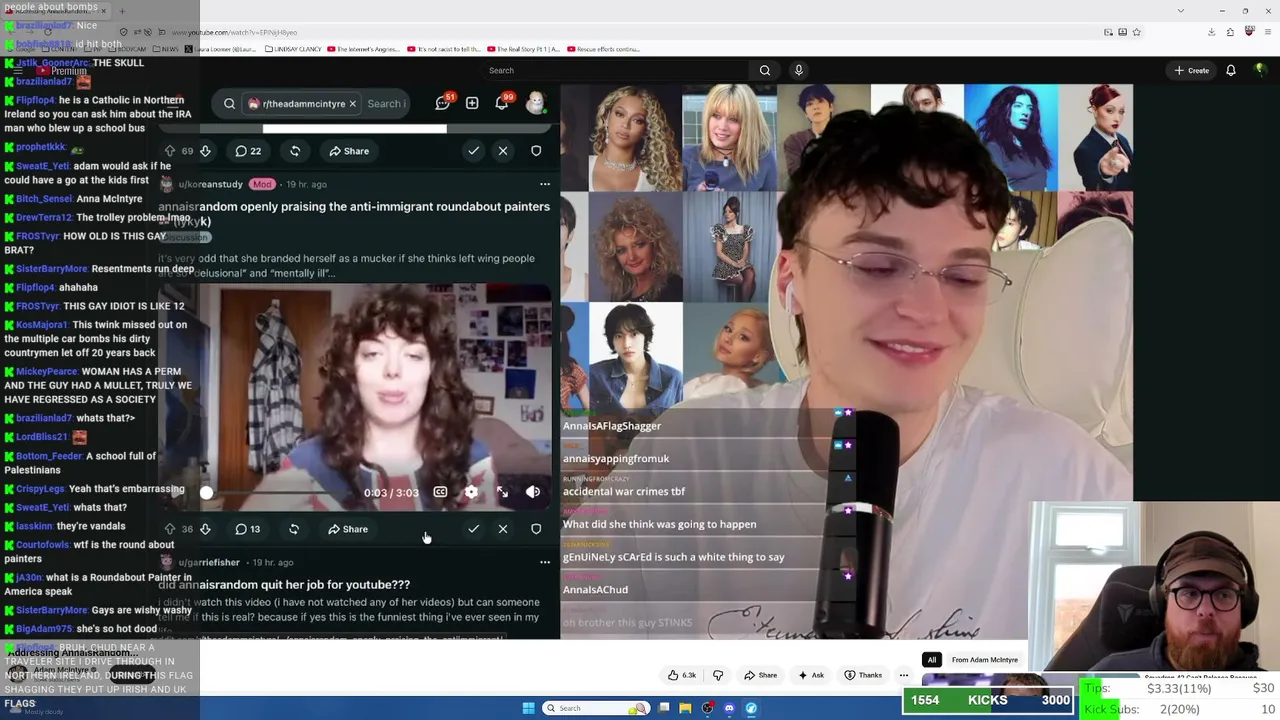Click the Reddit video thumbnail of woman

tap(355, 396)
